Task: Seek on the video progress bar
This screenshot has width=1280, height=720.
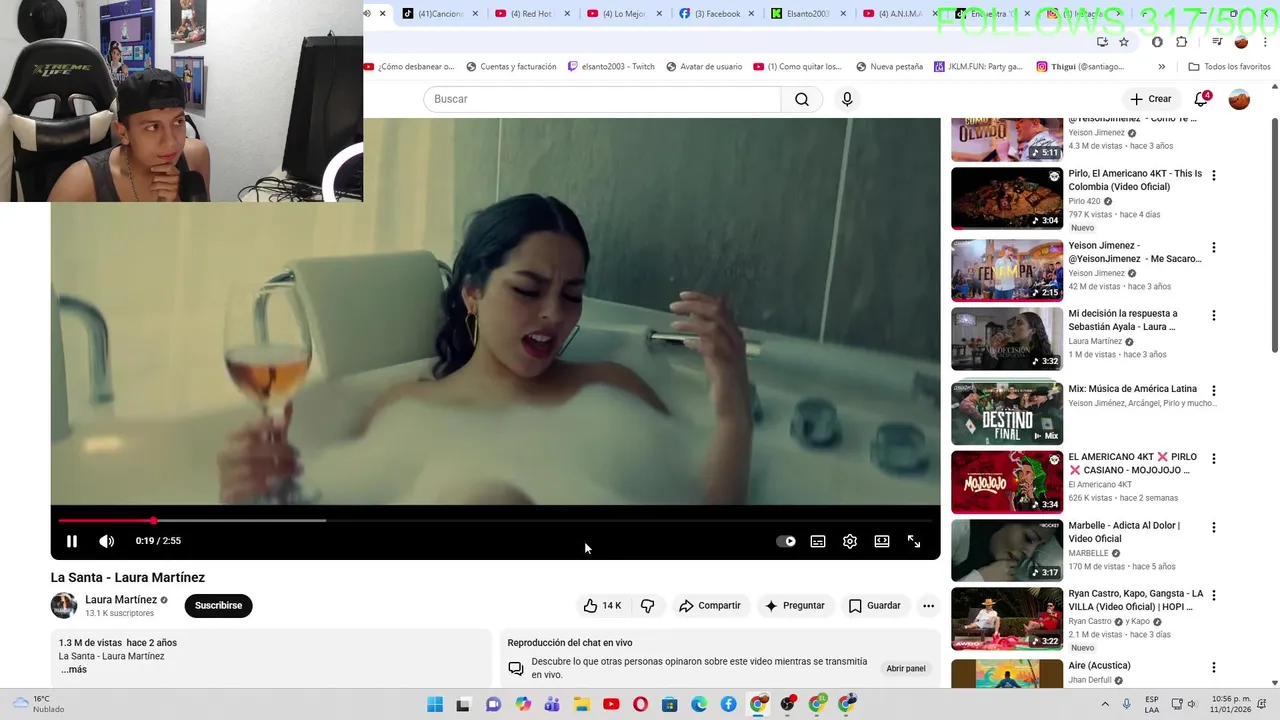Action: pos(495,520)
